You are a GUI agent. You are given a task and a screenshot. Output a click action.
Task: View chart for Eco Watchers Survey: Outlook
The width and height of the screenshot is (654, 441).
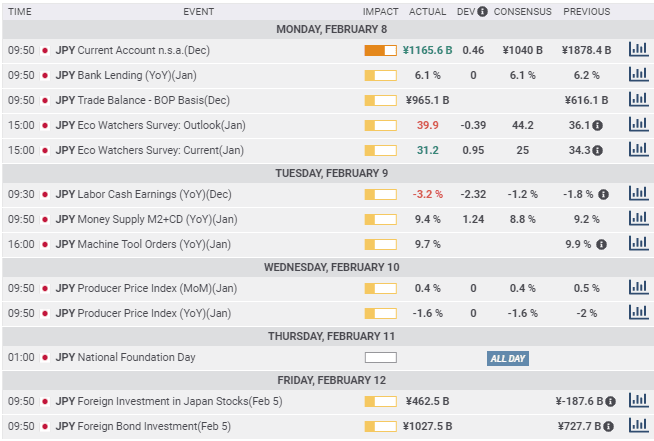click(x=637, y=124)
